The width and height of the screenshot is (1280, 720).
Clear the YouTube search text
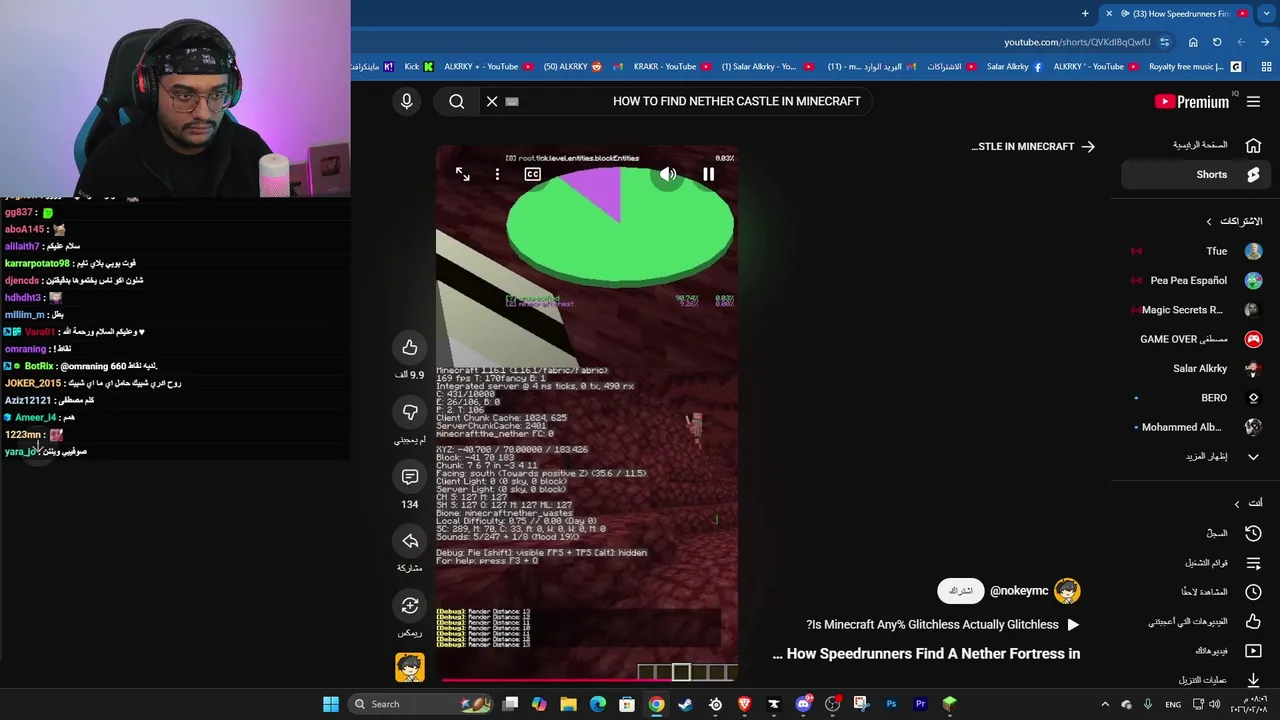[x=492, y=101]
